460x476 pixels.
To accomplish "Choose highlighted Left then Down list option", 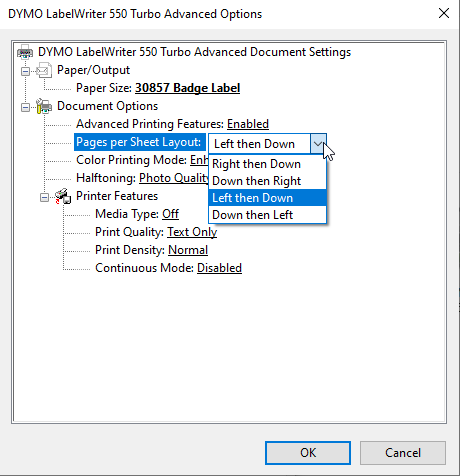I will pos(267,198).
